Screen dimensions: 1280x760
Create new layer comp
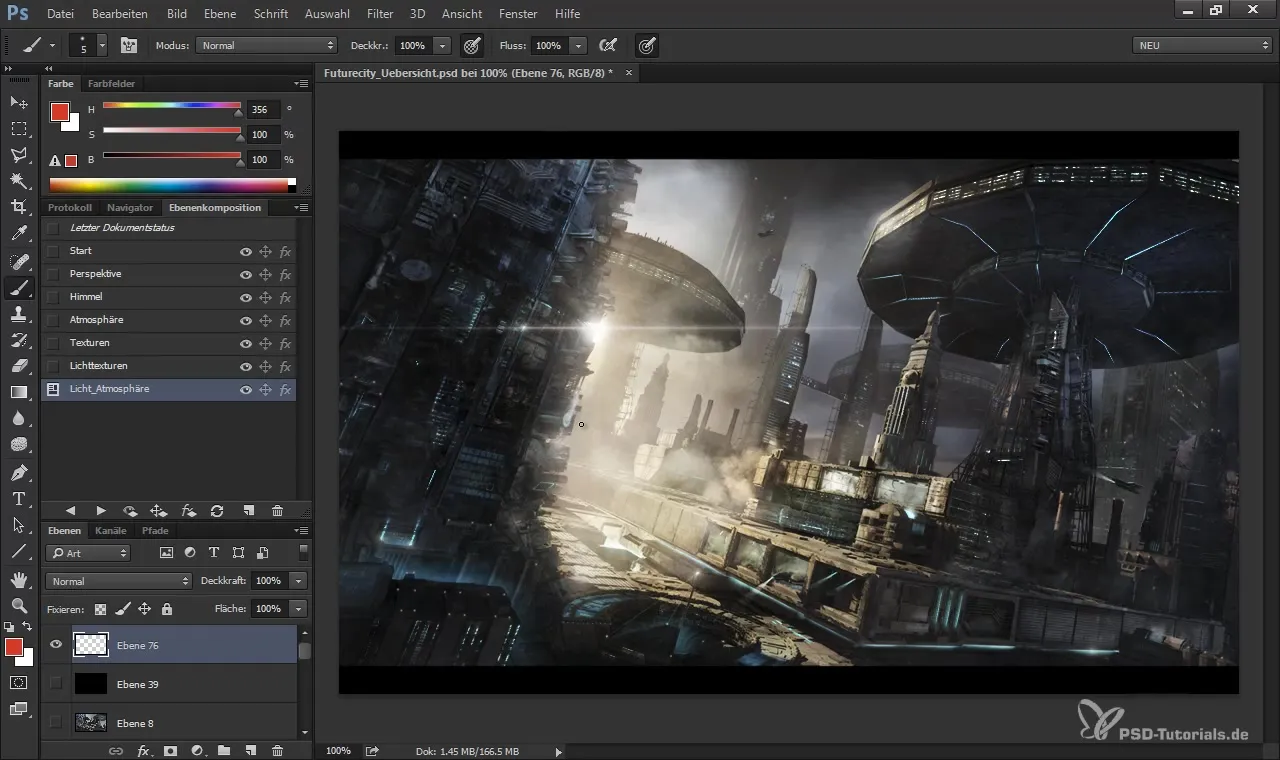click(x=248, y=510)
